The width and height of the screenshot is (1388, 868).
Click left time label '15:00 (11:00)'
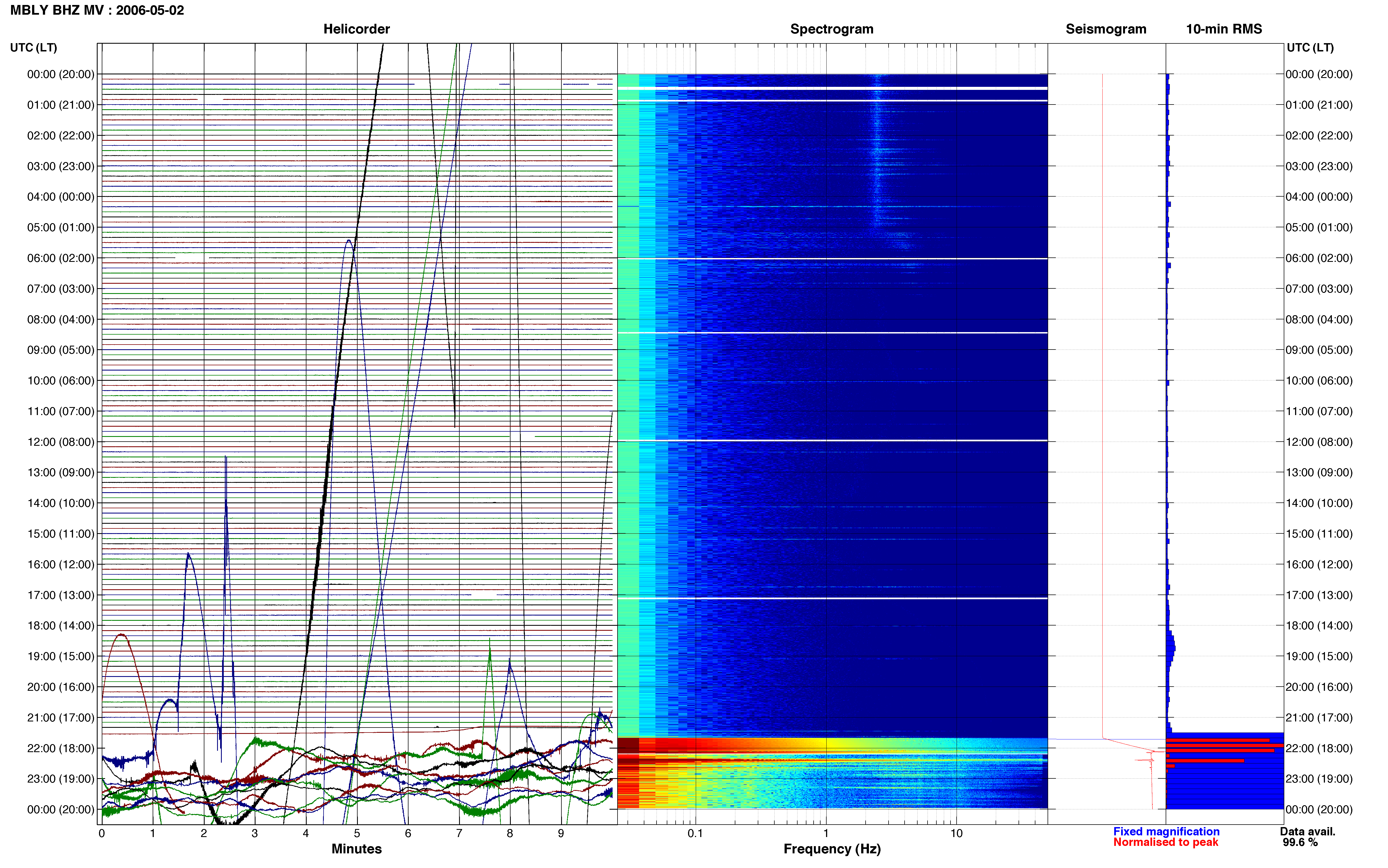click(61, 533)
